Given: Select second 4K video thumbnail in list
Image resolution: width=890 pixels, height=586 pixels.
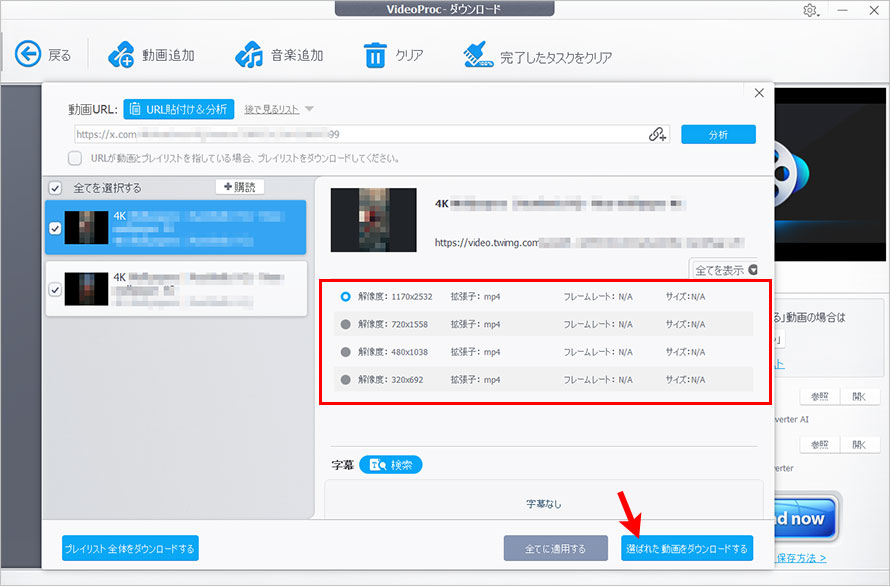Looking at the screenshot, I should point(86,289).
